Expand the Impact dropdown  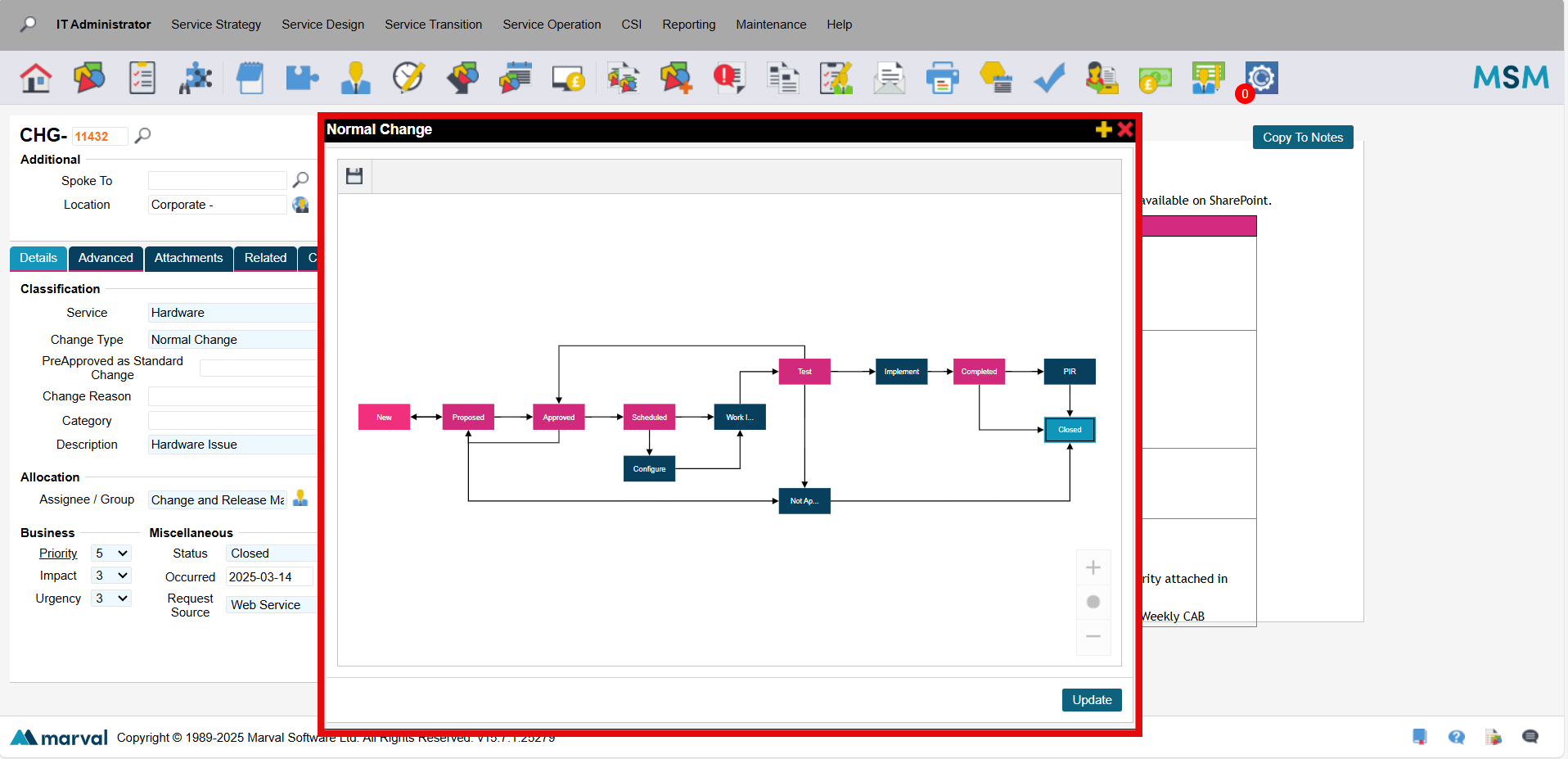click(x=110, y=576)
